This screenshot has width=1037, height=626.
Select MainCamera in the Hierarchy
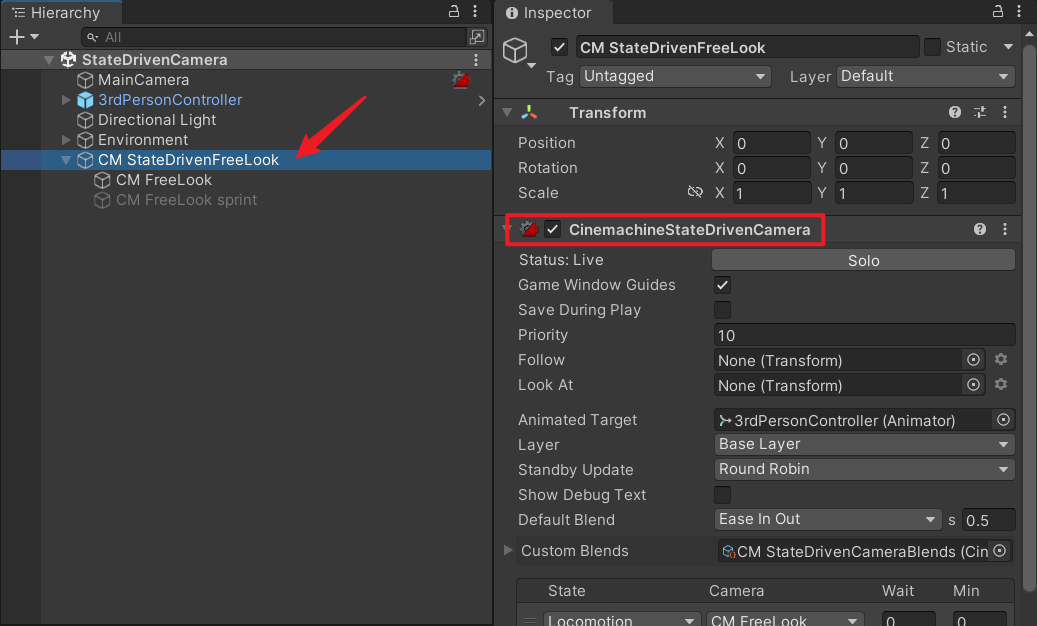click(x=143, y=80)
